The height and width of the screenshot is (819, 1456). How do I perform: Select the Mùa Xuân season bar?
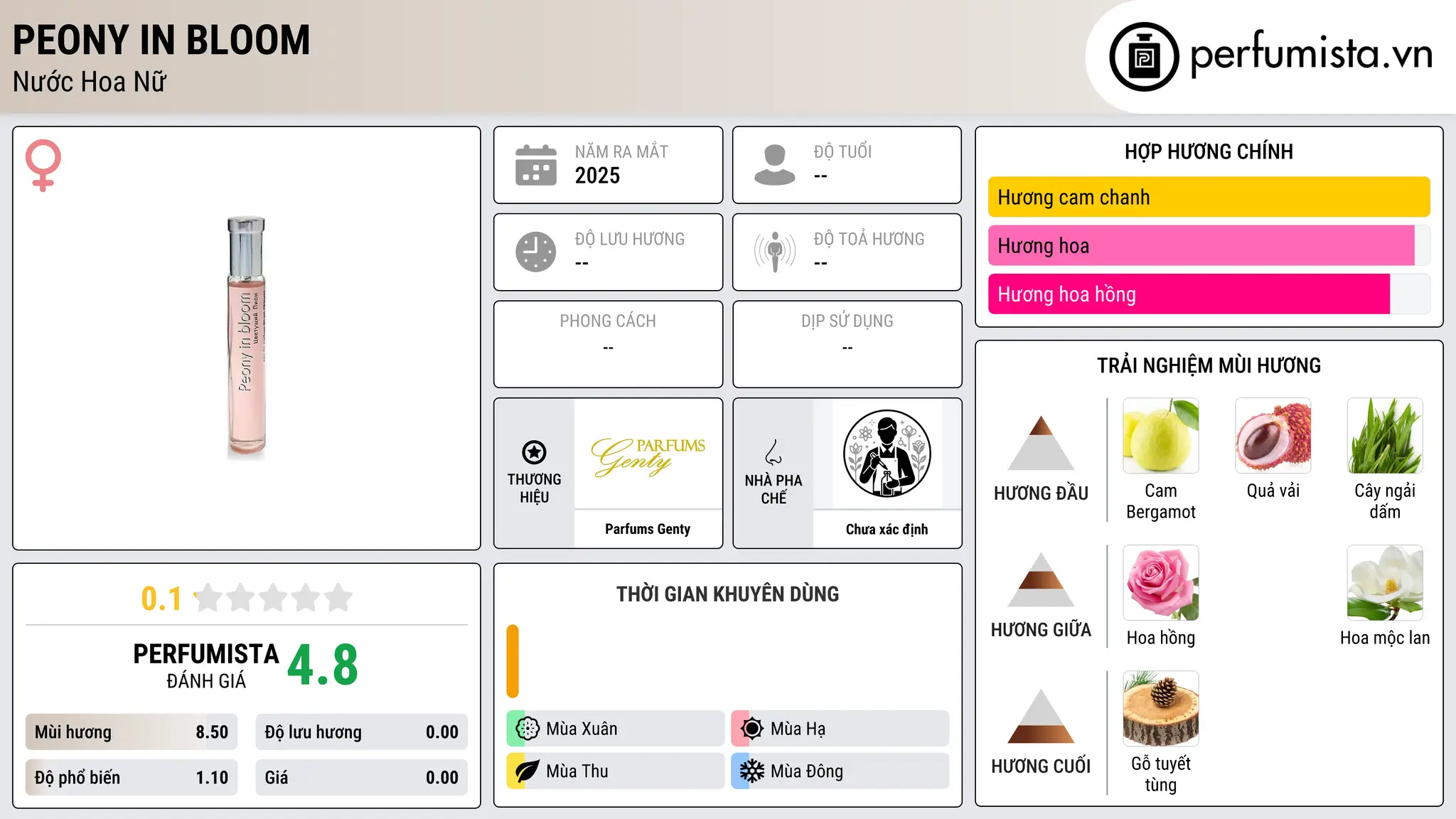615,729
